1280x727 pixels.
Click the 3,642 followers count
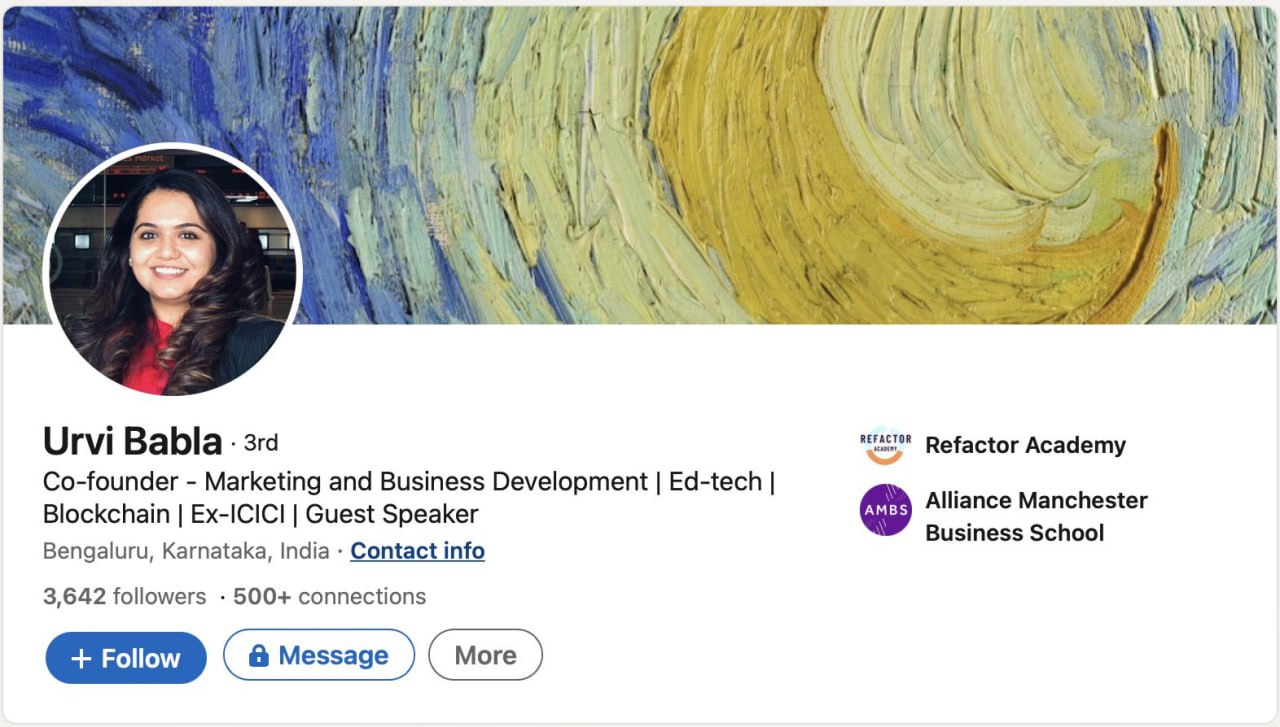tap(74, 597)
